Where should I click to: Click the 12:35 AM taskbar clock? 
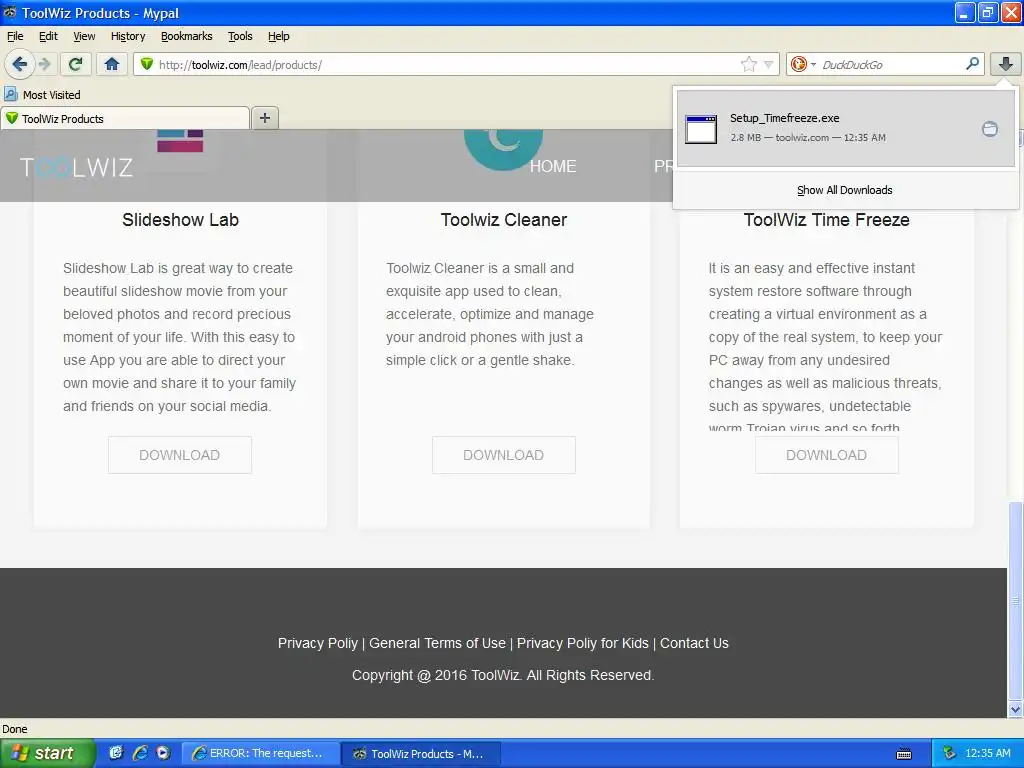click(x=987, y=754)
